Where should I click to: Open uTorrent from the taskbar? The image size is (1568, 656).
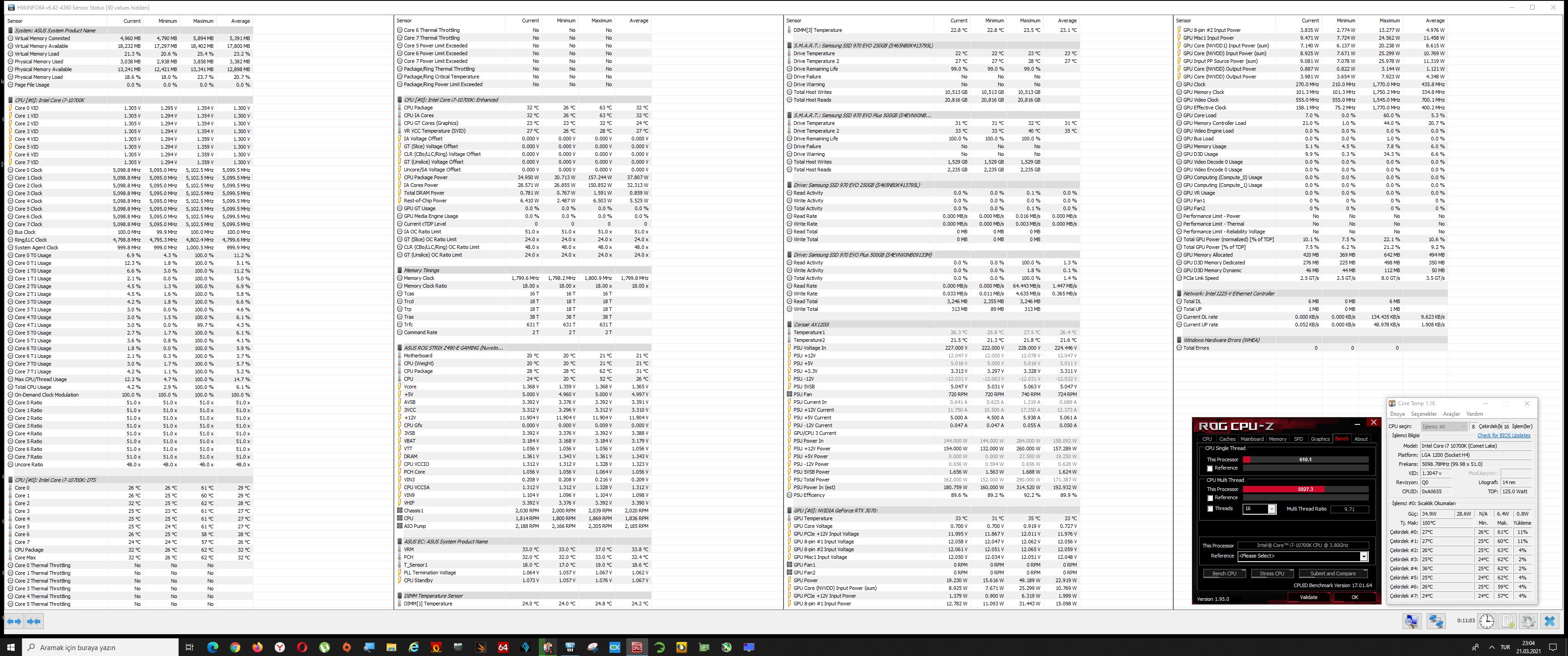325,647
